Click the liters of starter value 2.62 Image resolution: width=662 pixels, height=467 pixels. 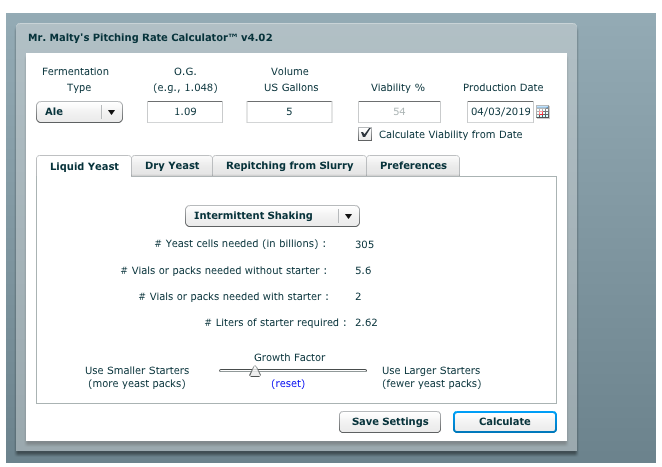pyautogui.click(x=366, y=323)
